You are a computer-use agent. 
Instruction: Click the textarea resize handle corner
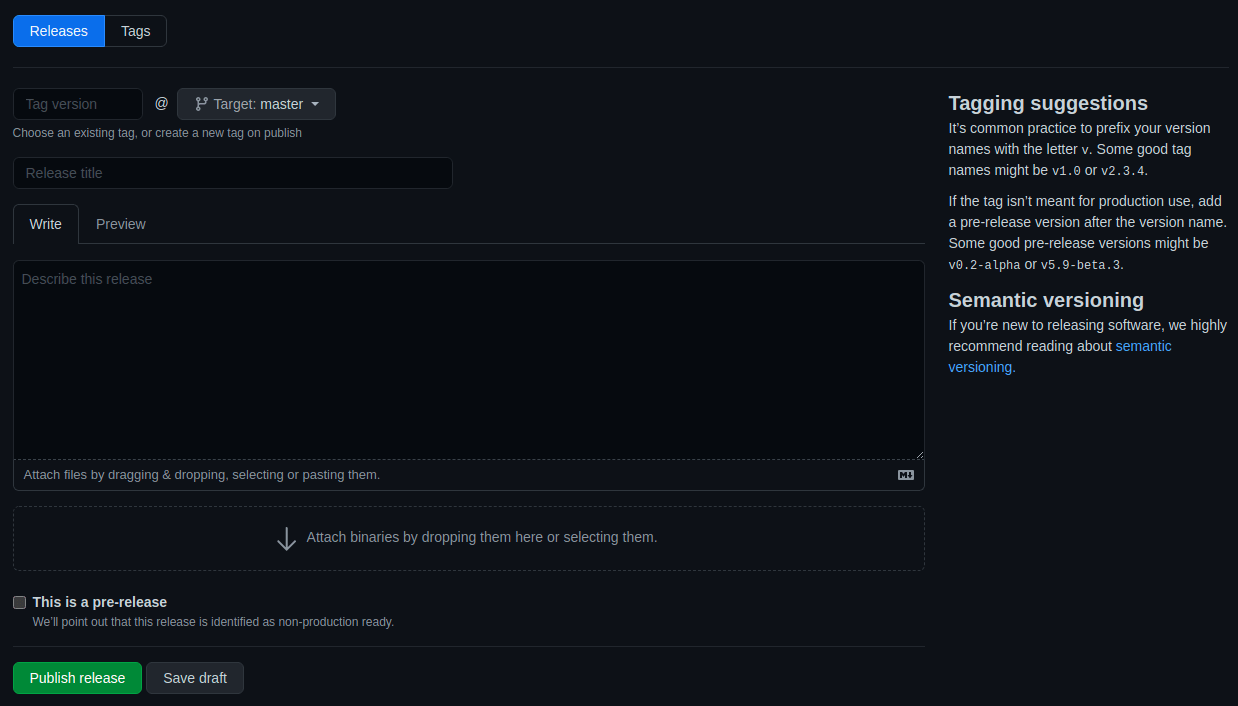click(918, 453)
